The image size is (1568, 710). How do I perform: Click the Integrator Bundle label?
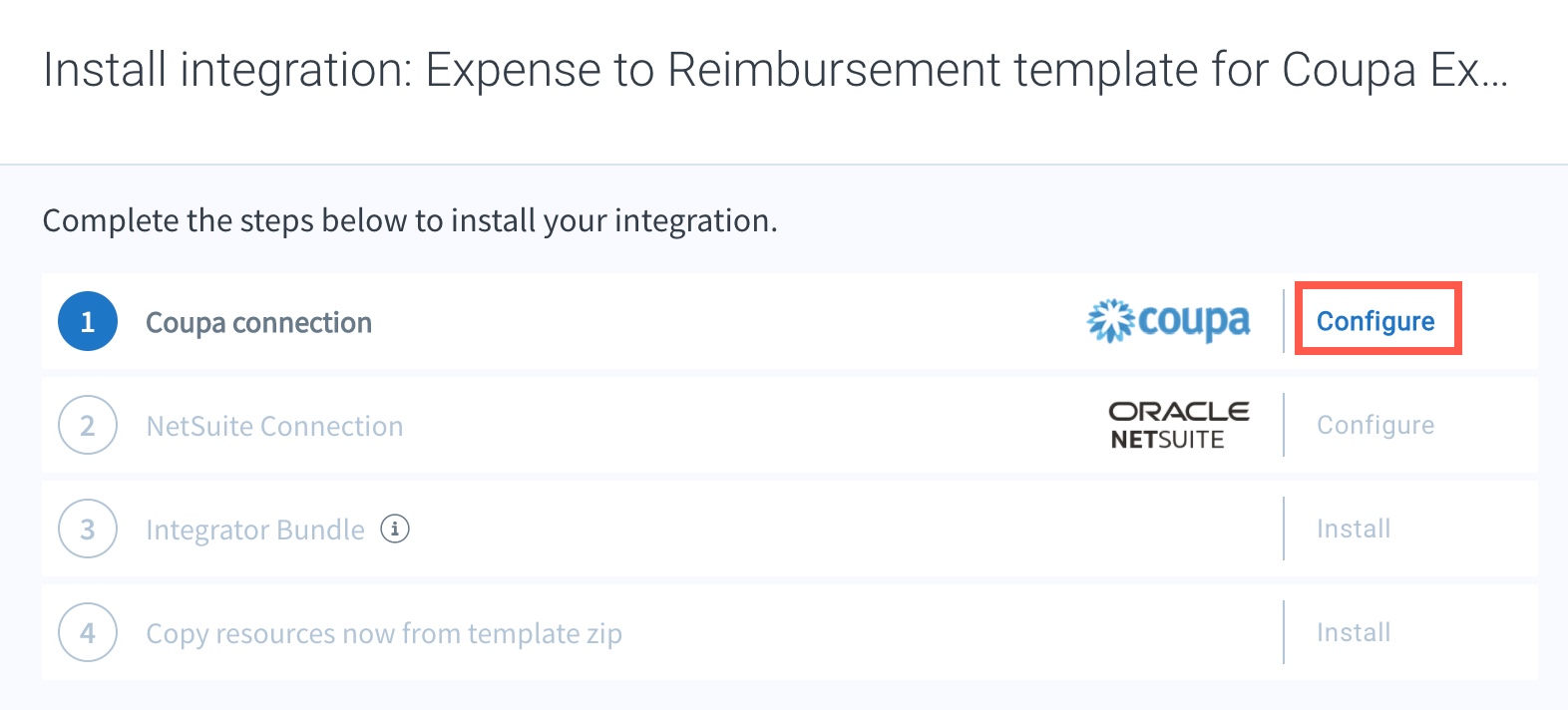pos(255,530)
